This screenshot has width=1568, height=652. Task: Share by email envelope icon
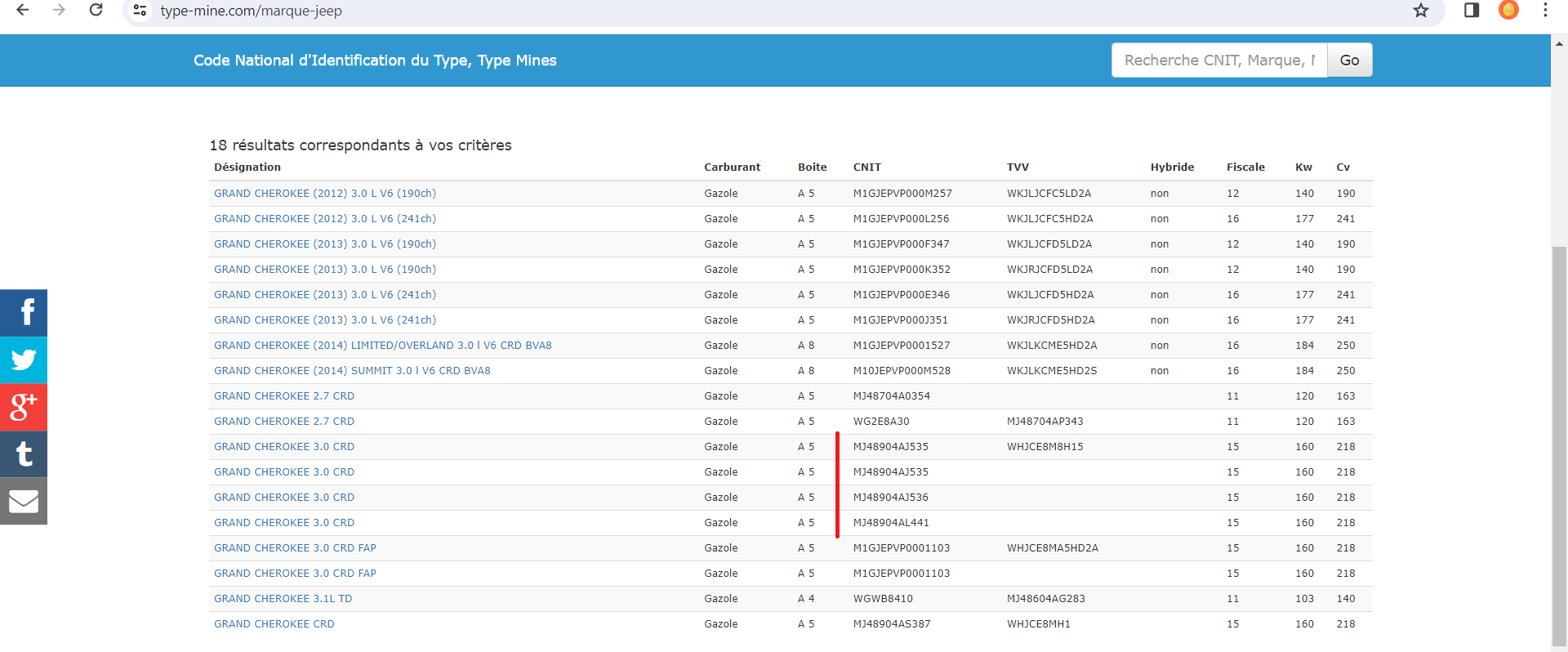pos(24,501)
